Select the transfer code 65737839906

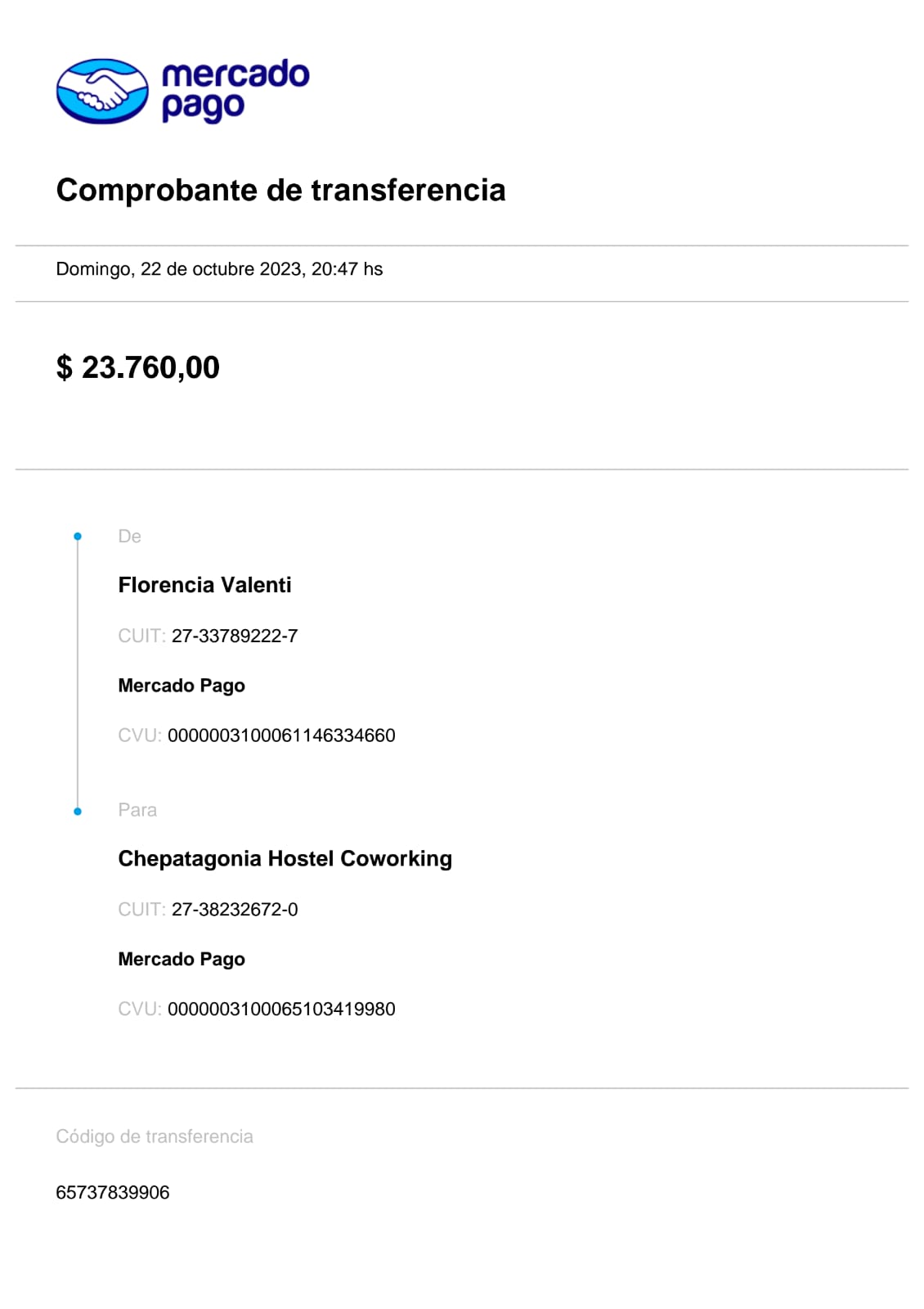click(x=113, y=1192)
